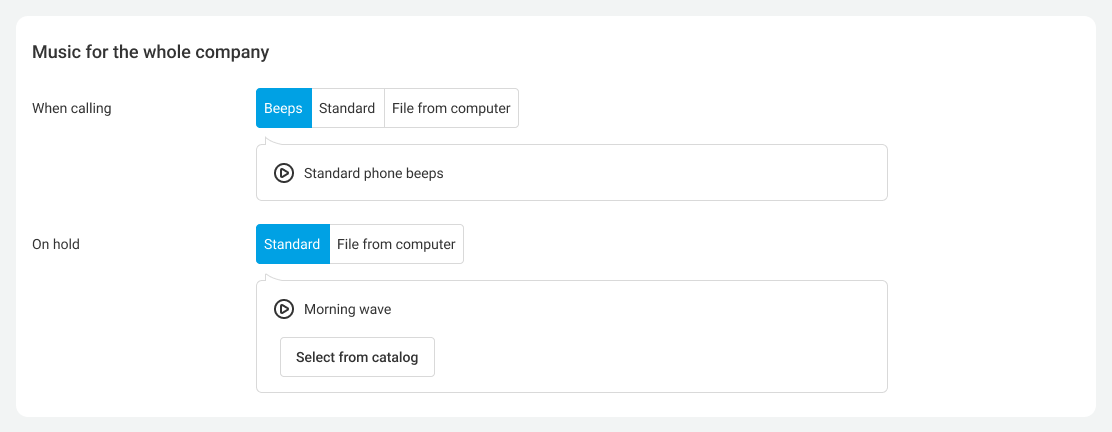Screen dimensions: 1112x432
Task: Switch On hold to File from computer
Action: (396, 244)
